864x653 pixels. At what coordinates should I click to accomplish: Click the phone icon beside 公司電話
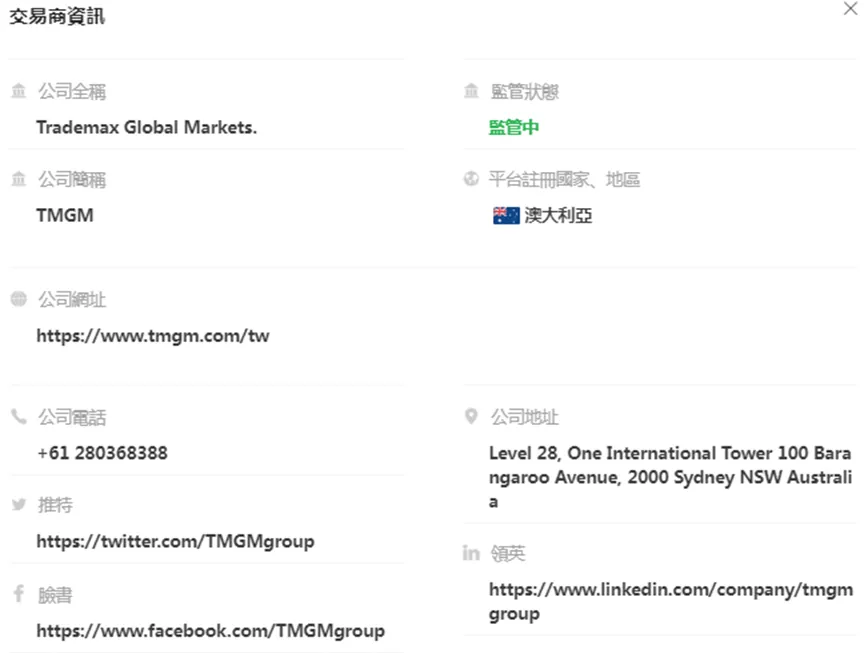click(19, 417)
